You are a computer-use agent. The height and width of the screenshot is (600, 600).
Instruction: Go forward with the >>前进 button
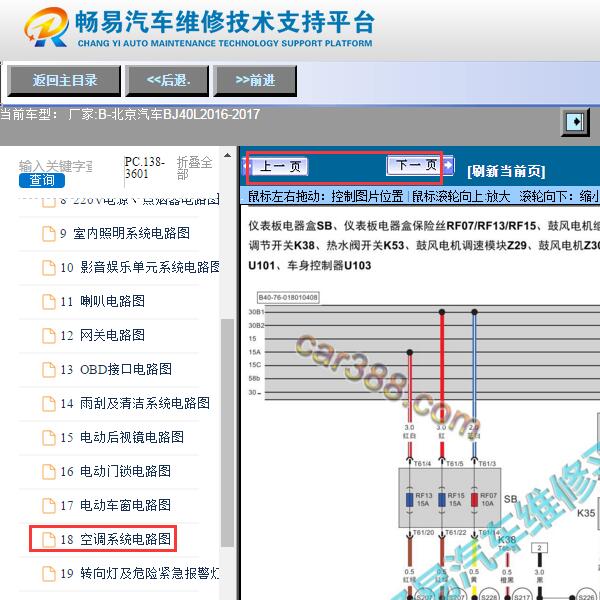[x=255, y=80]
